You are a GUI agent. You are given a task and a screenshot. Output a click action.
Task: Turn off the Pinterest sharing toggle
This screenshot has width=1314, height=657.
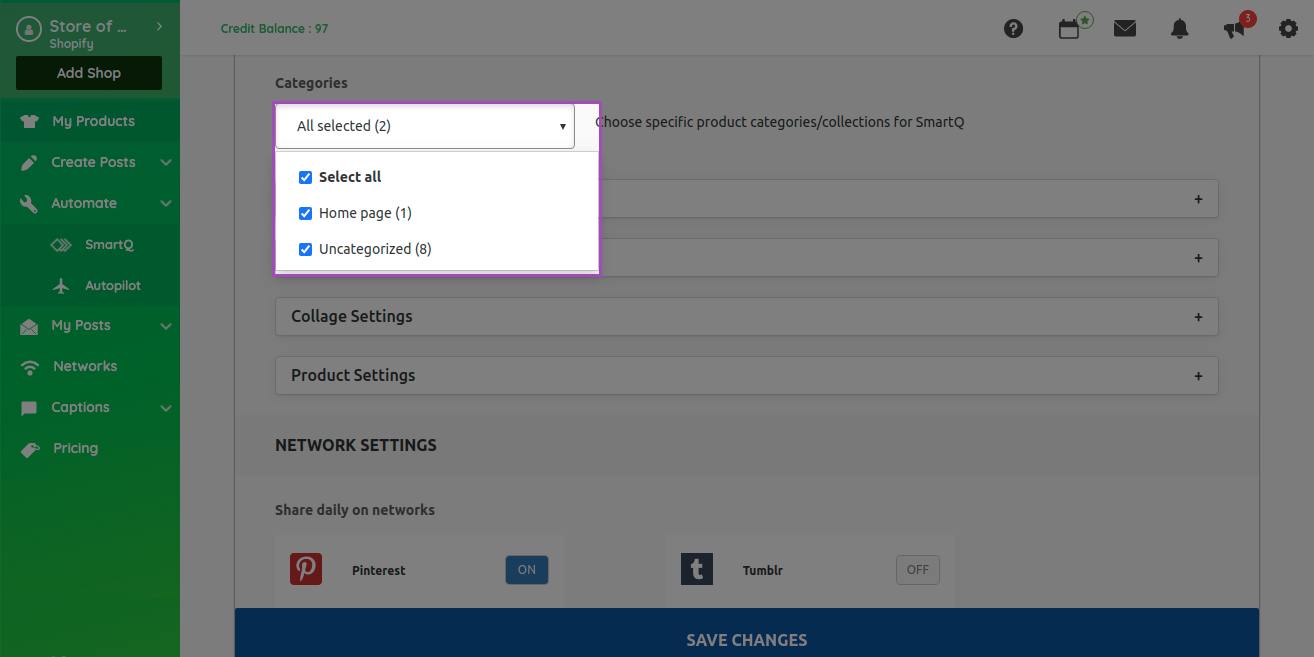pyautogui.click(x=526, y=570)
